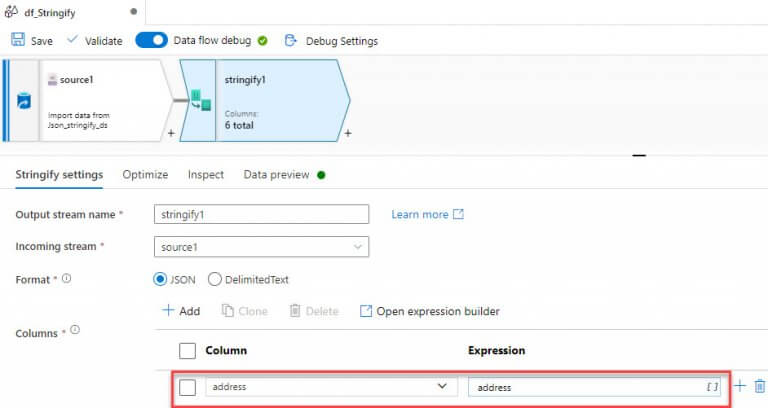Select the stringify1 transformation icon

201,99
